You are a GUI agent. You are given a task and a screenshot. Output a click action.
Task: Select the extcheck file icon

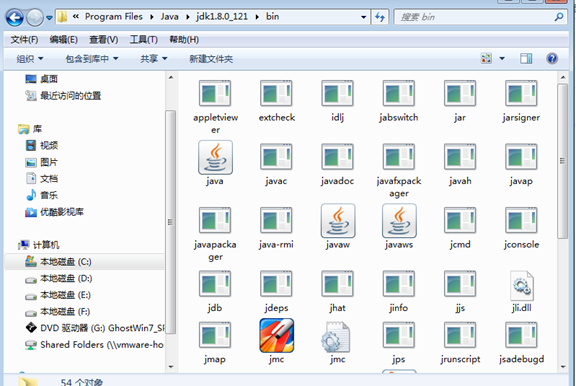tap(276, 94)
